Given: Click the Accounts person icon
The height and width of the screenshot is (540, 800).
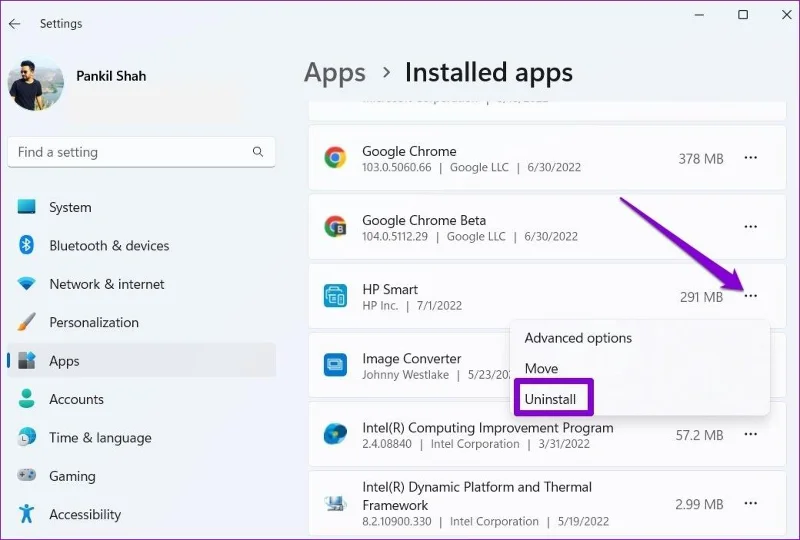Looking at the screenshot, I should [27, 399].
